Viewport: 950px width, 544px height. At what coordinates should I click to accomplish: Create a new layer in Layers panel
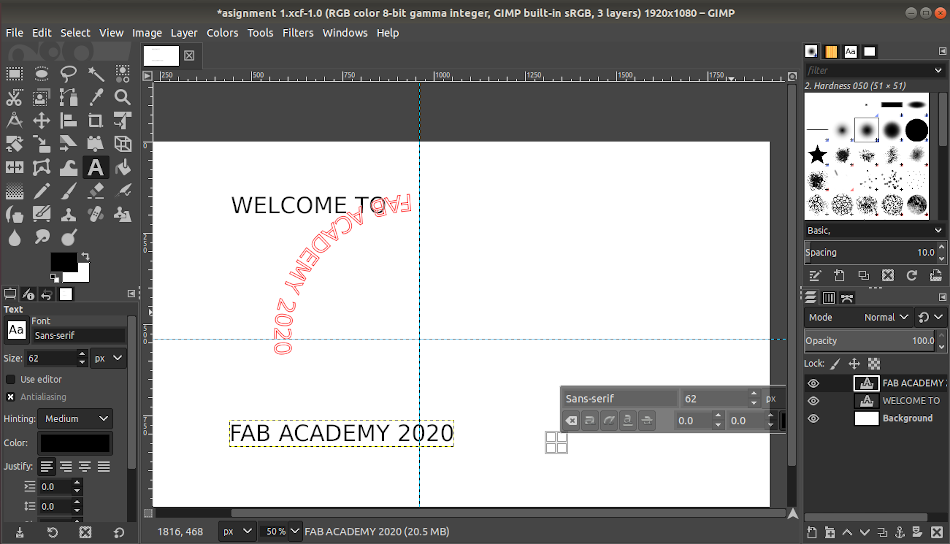(x=812, y=532)
